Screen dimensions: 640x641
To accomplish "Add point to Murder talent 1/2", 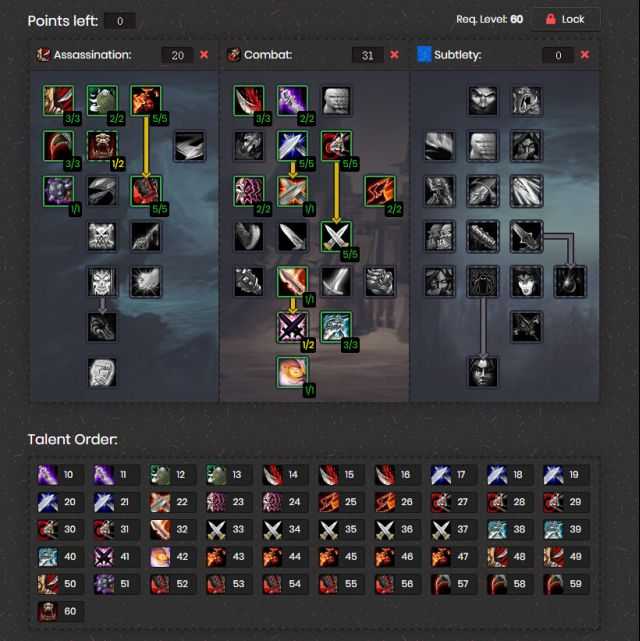I will click(x=102, y=146).
